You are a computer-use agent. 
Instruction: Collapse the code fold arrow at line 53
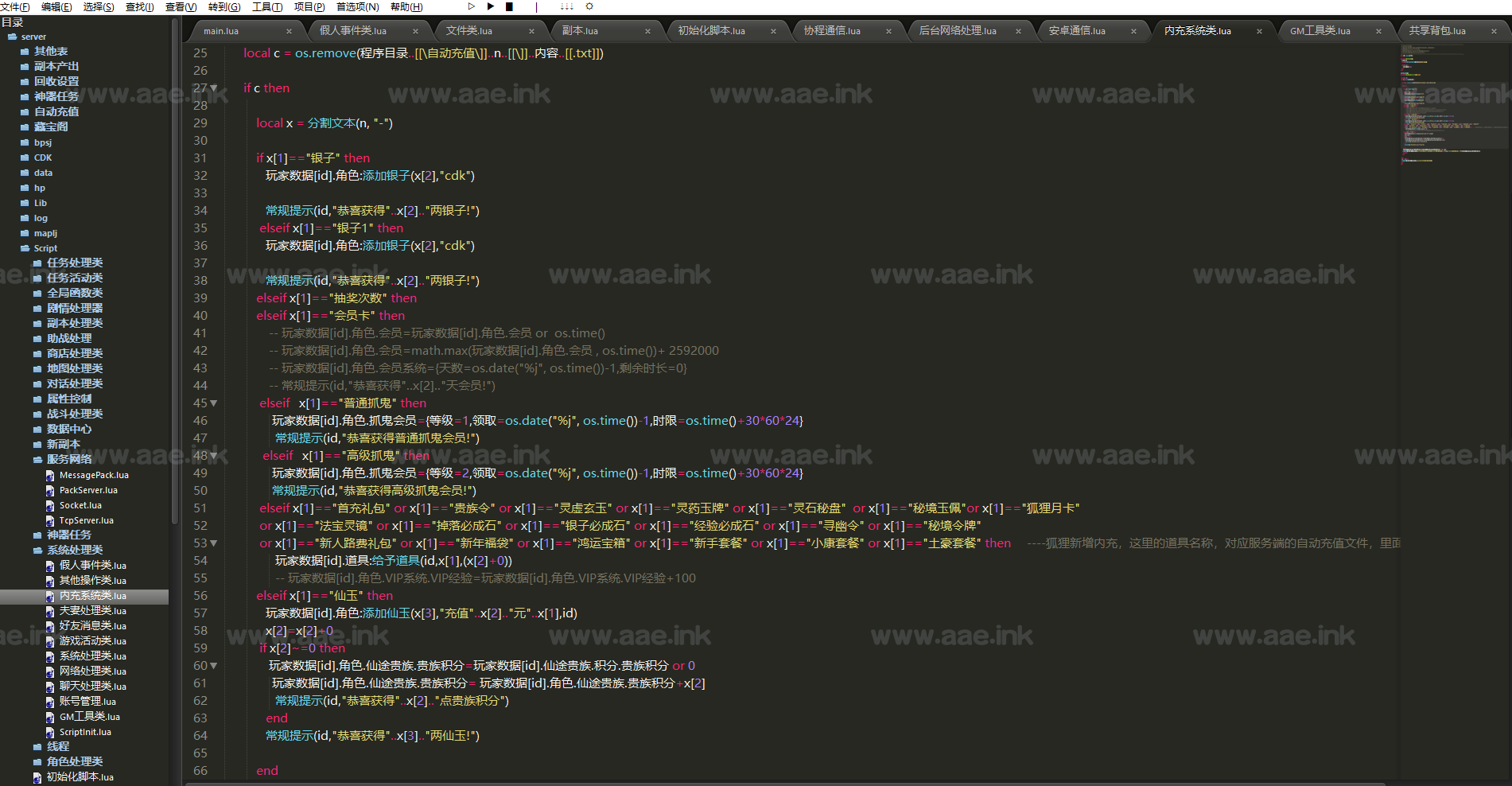point(214,543)
